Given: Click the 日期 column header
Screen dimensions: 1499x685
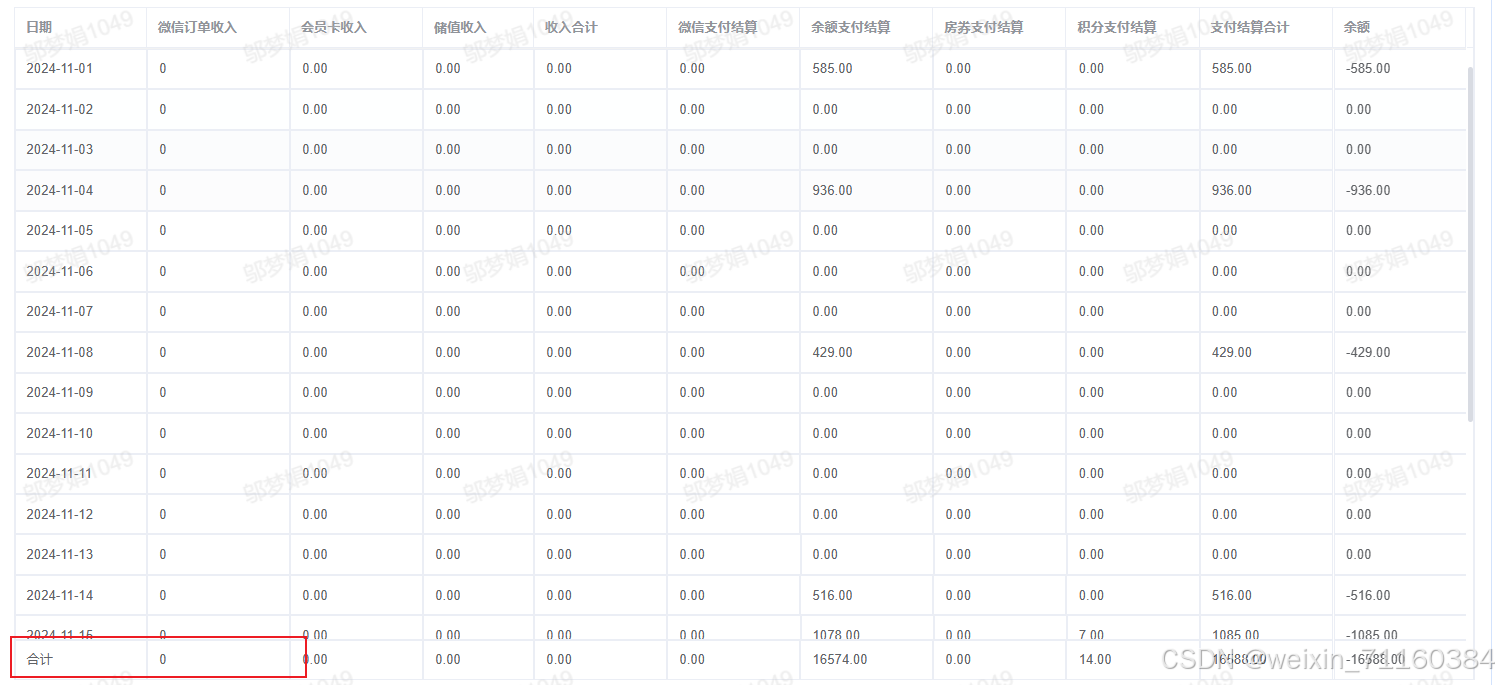Looking at the screenshot, I should 40,27.
